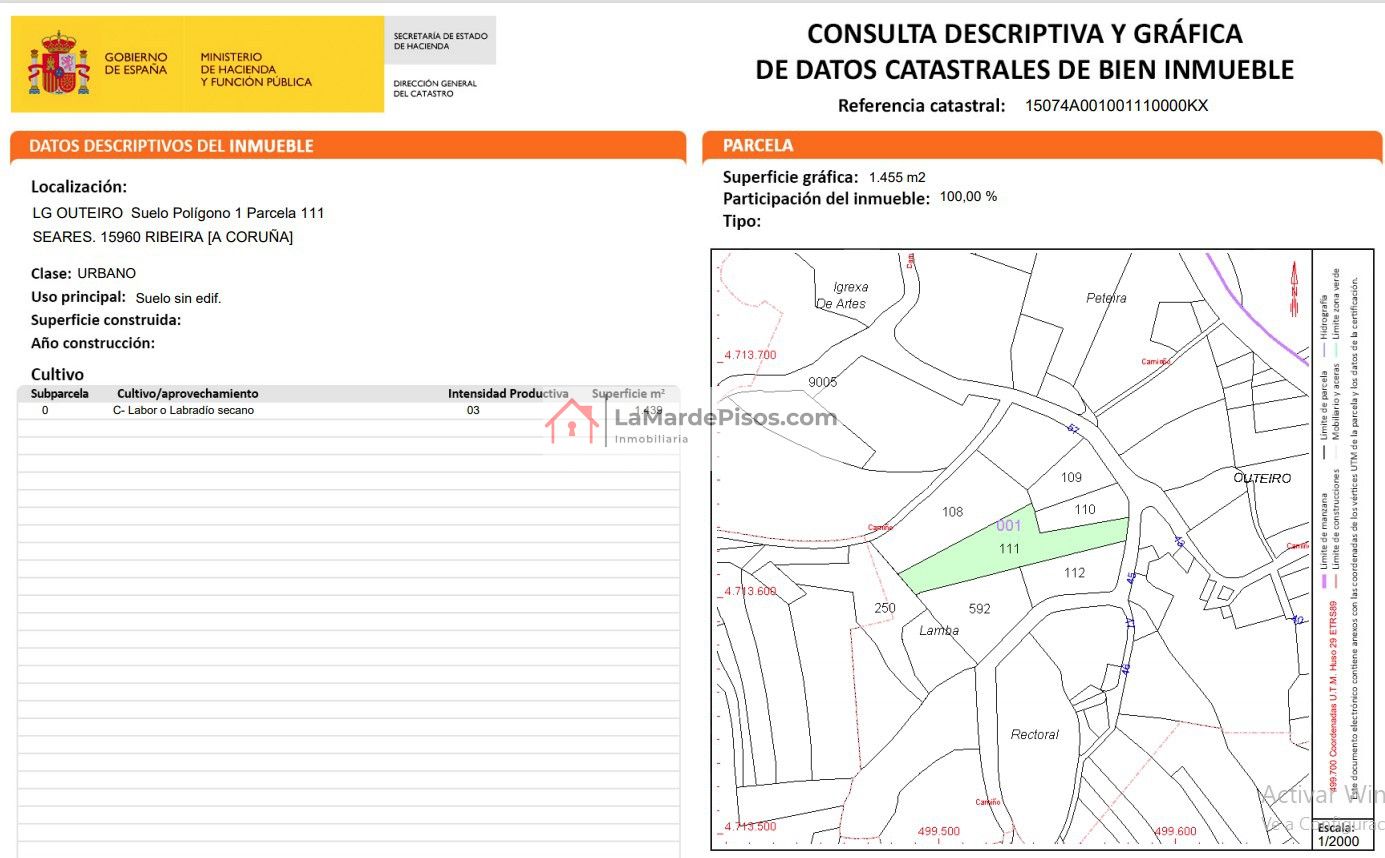Viewport: 1385px width, 858px height.
Task: Click the 'Lamba' place label
Action: coord(939,630)
